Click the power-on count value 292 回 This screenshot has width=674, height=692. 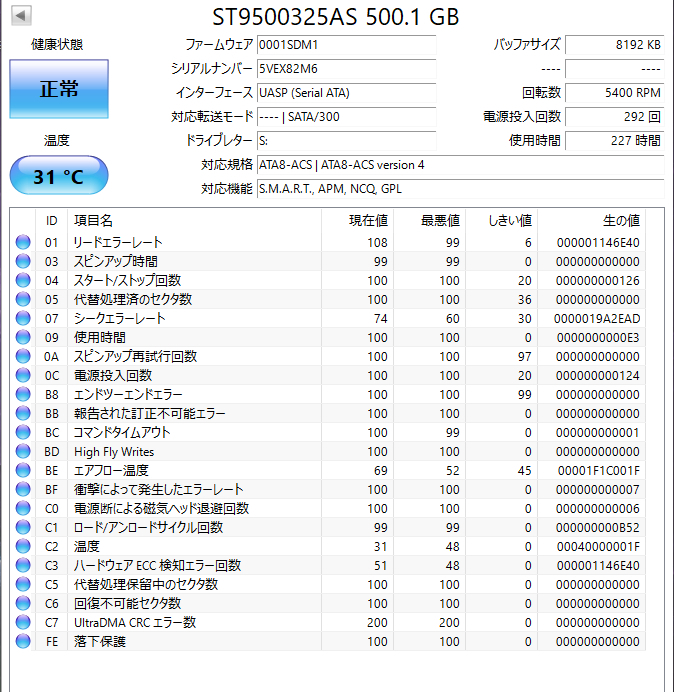coord(614,117)
